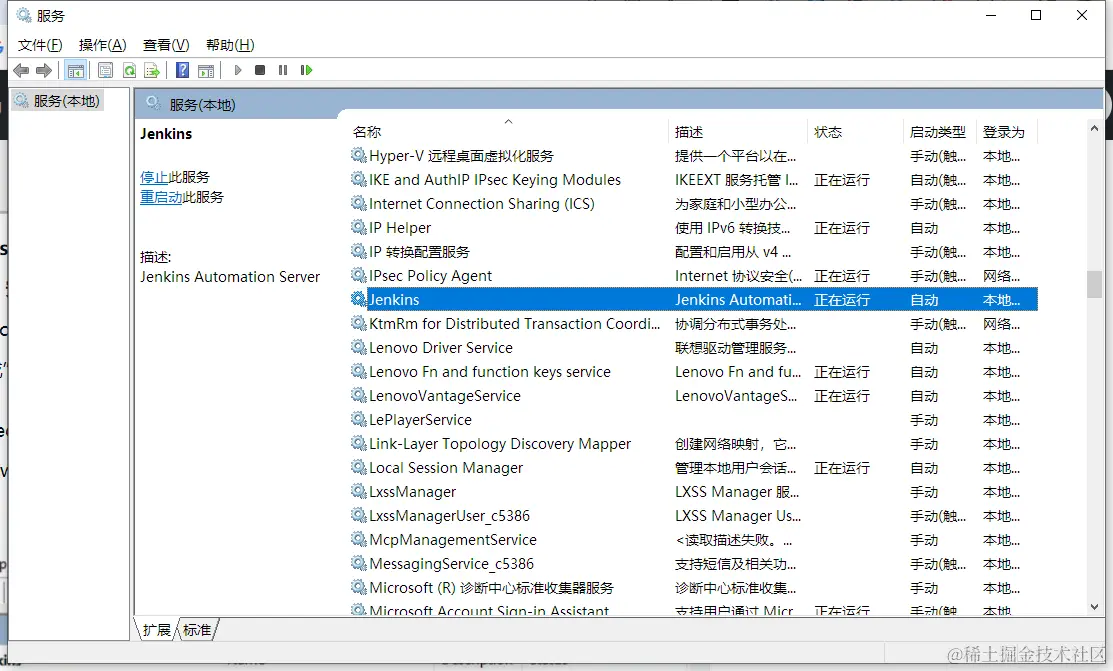The image size is (1113, 671).
Task: Click the gear icon beside IPsec Policy Agent
Action: (358, 275)
